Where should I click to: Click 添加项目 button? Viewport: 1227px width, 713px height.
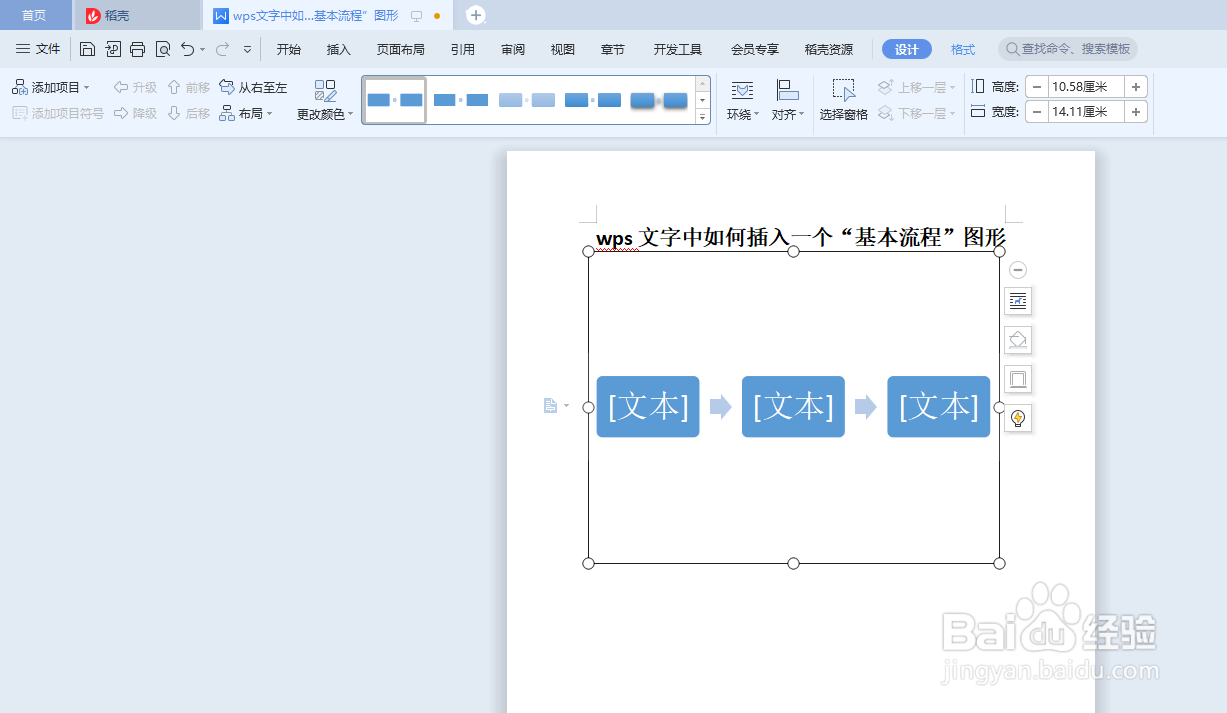click(51, 88)
